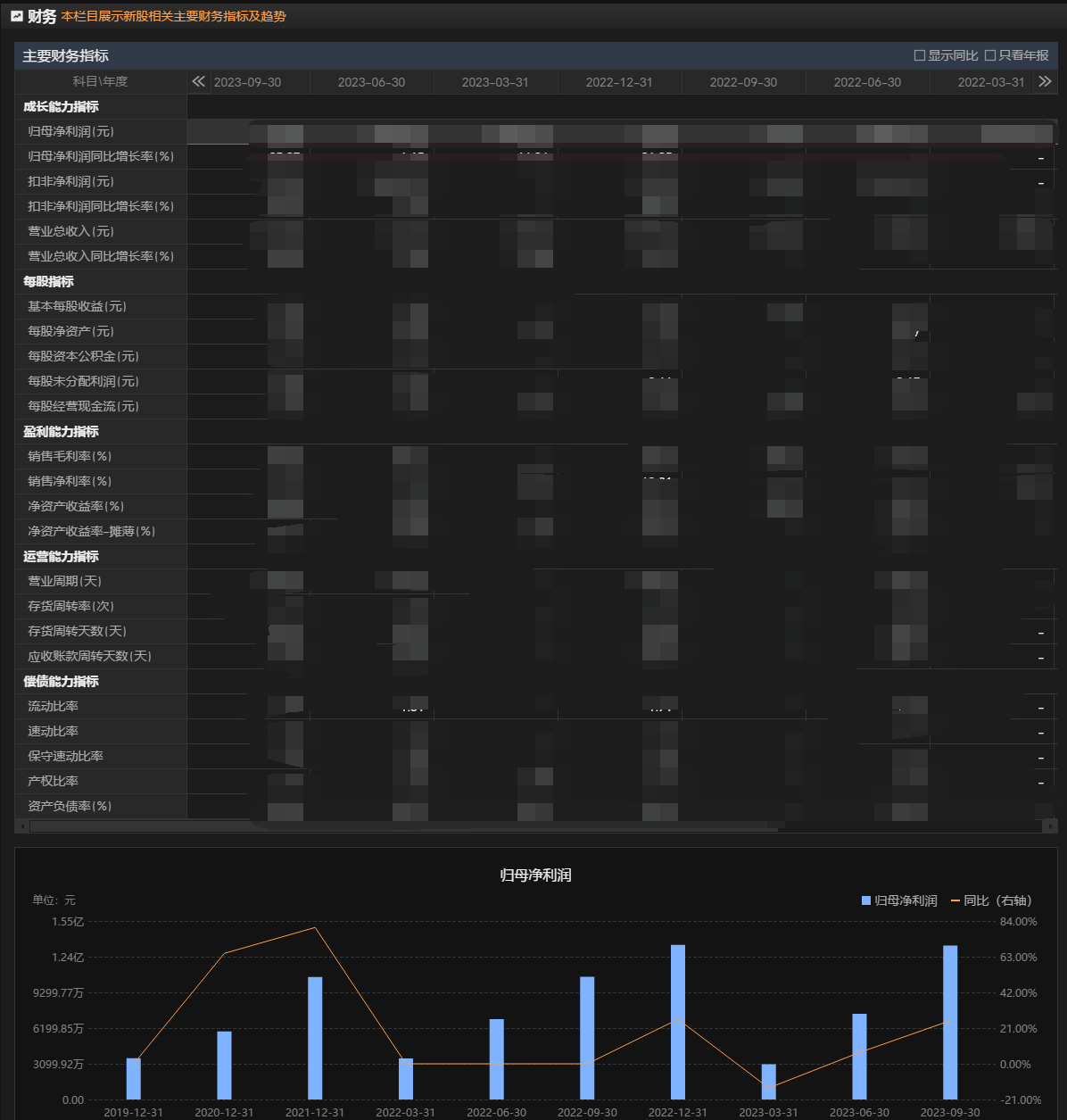Viewport: 1067px width, 1120px height.
Task: Click the 2023-09-30 bar in the chart
Action: (x=950, y=1022)
